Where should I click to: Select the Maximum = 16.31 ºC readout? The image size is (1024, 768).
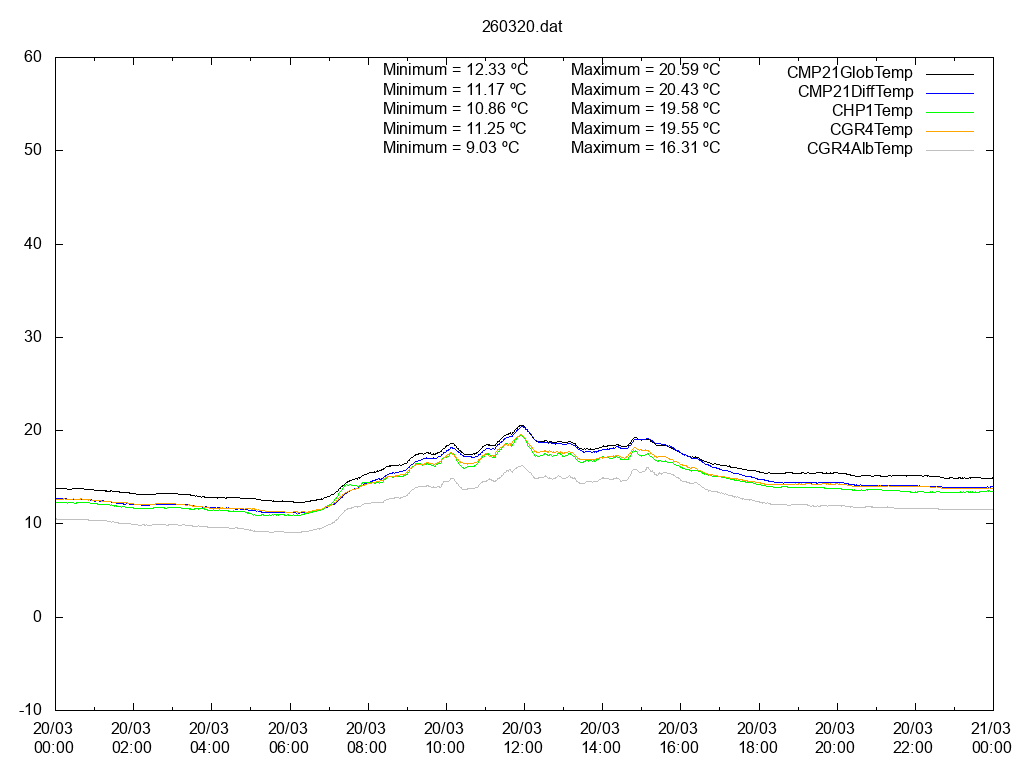(x=645, y=147)
